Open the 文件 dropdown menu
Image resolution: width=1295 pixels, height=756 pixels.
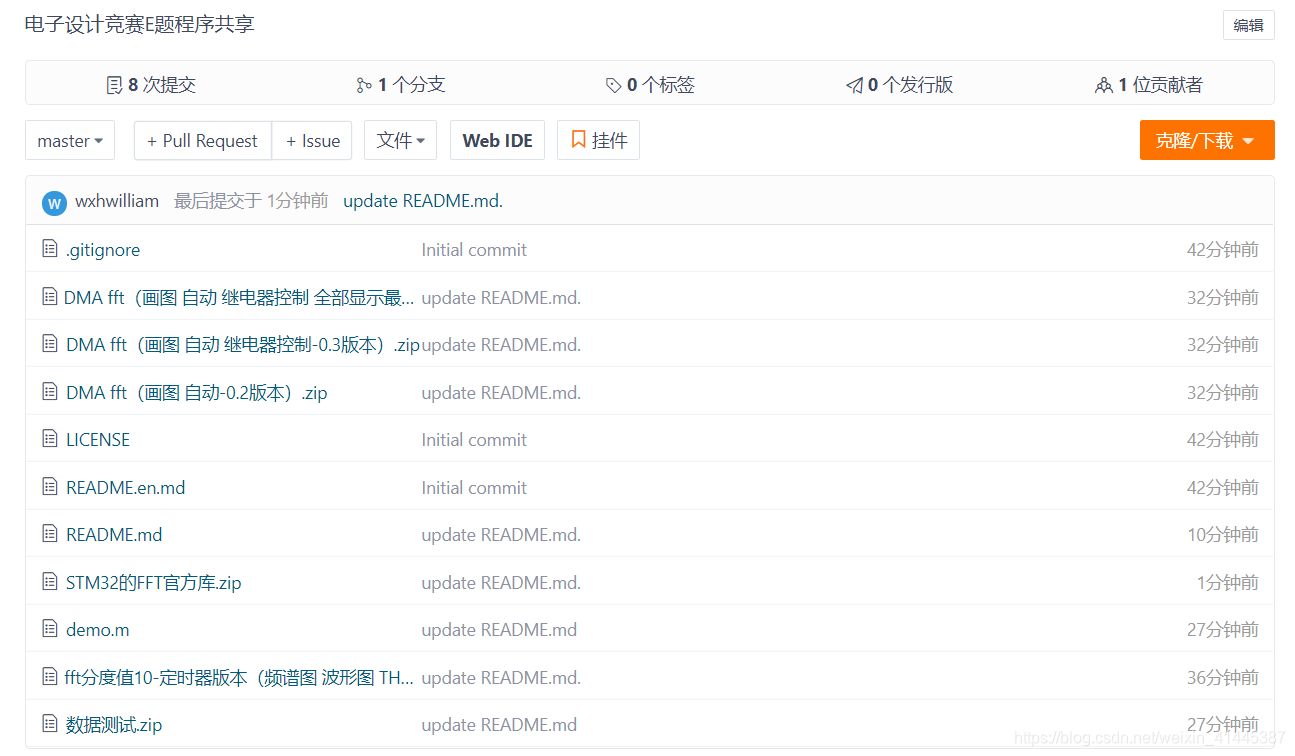(x=400, y=140)
